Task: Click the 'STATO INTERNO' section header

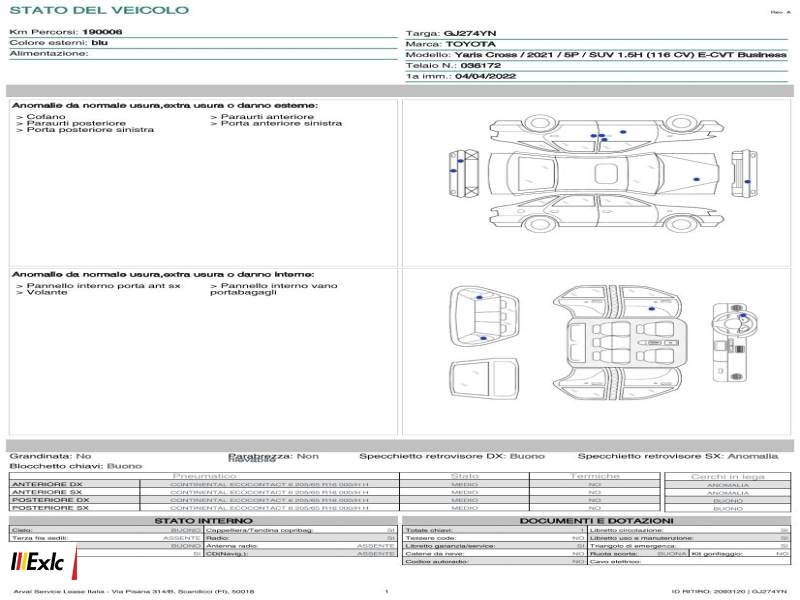Action: pyautogui.click(x=204, y=521)
